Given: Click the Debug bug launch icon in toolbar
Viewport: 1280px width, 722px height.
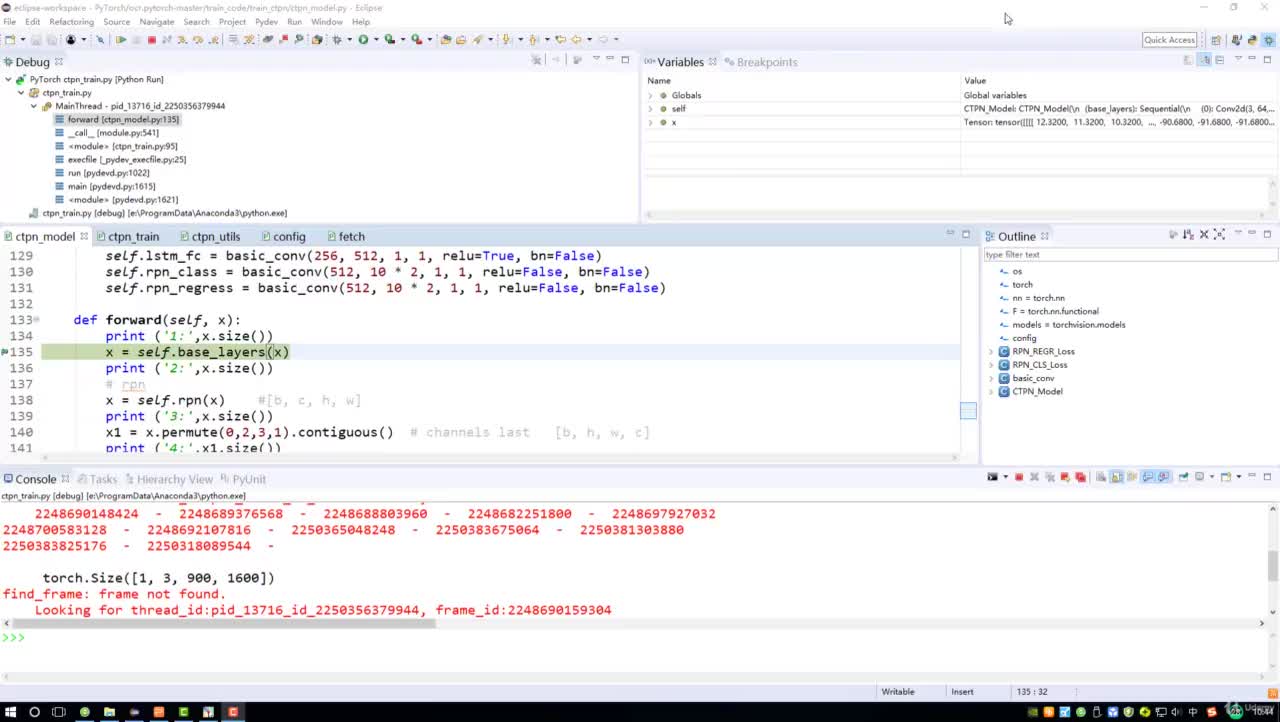Looking at the screenshot, I should click(337, 40).
